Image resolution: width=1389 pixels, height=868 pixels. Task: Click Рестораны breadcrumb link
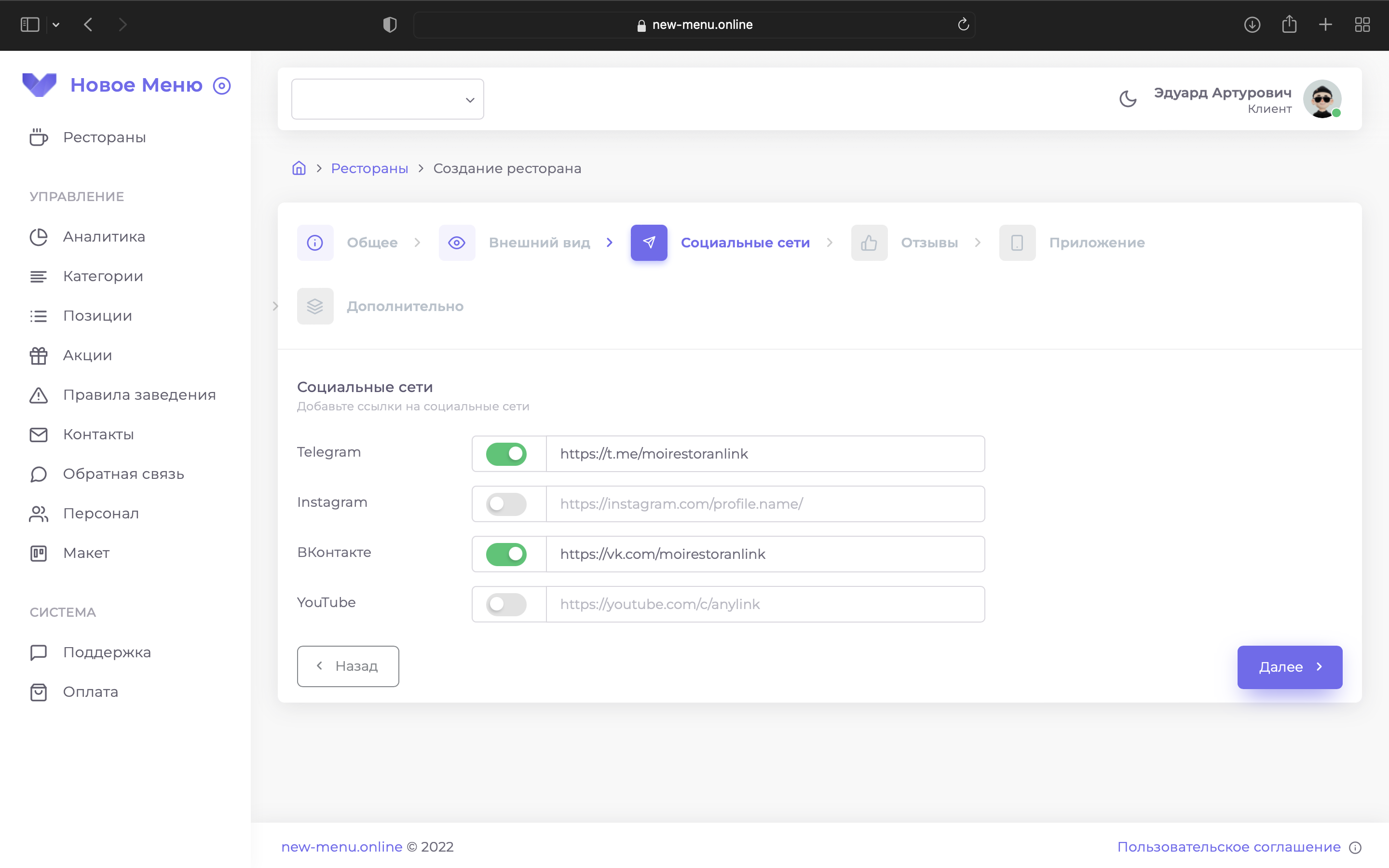point(369,168)
